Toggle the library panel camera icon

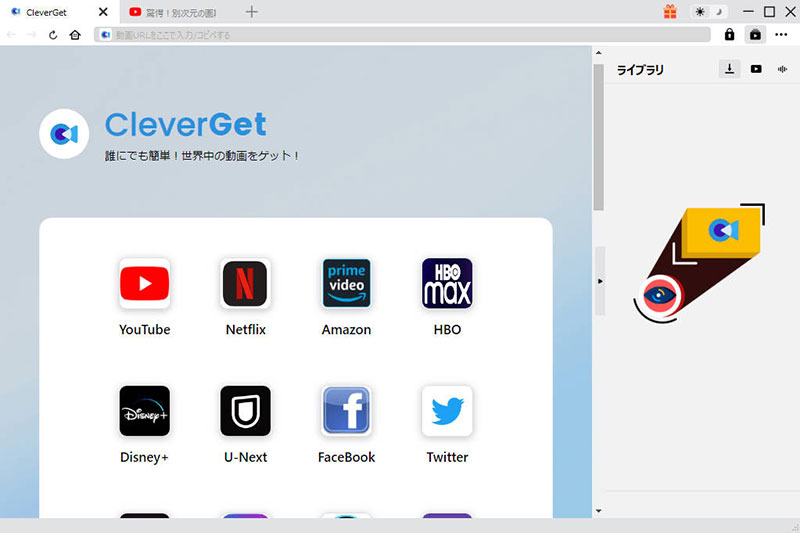pos(755,35)
